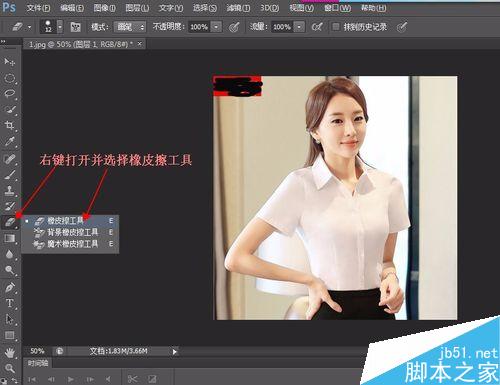
Task: Expand the toolbox with double-arrow
Action: 3,42
